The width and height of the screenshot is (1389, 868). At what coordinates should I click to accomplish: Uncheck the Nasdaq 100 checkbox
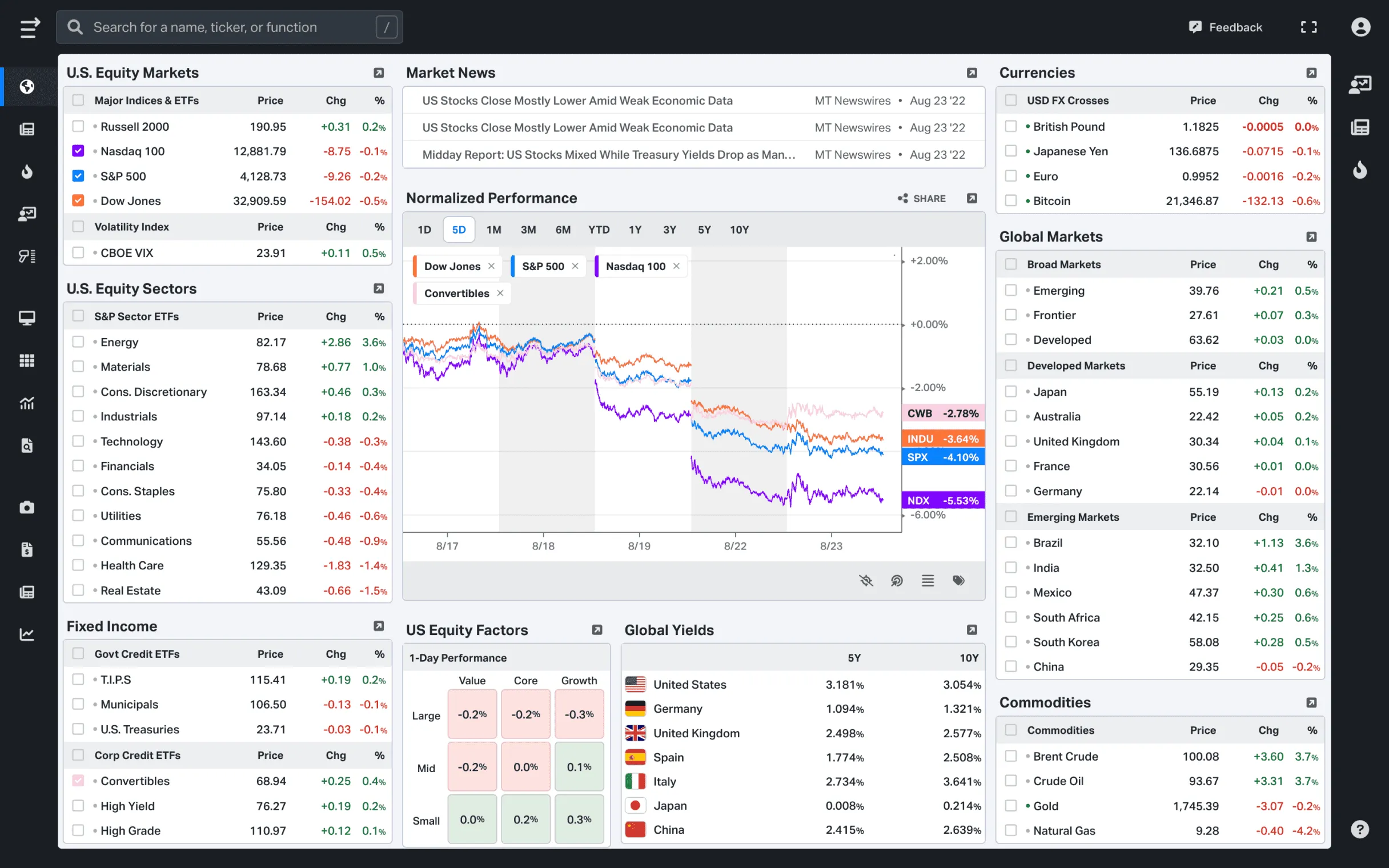(x=78, y=151)
